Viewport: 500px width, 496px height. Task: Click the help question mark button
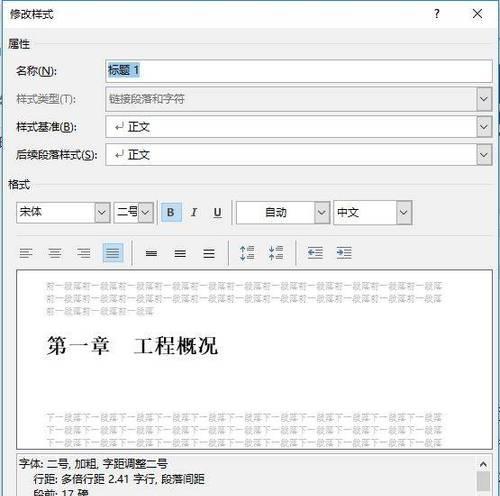437,14
